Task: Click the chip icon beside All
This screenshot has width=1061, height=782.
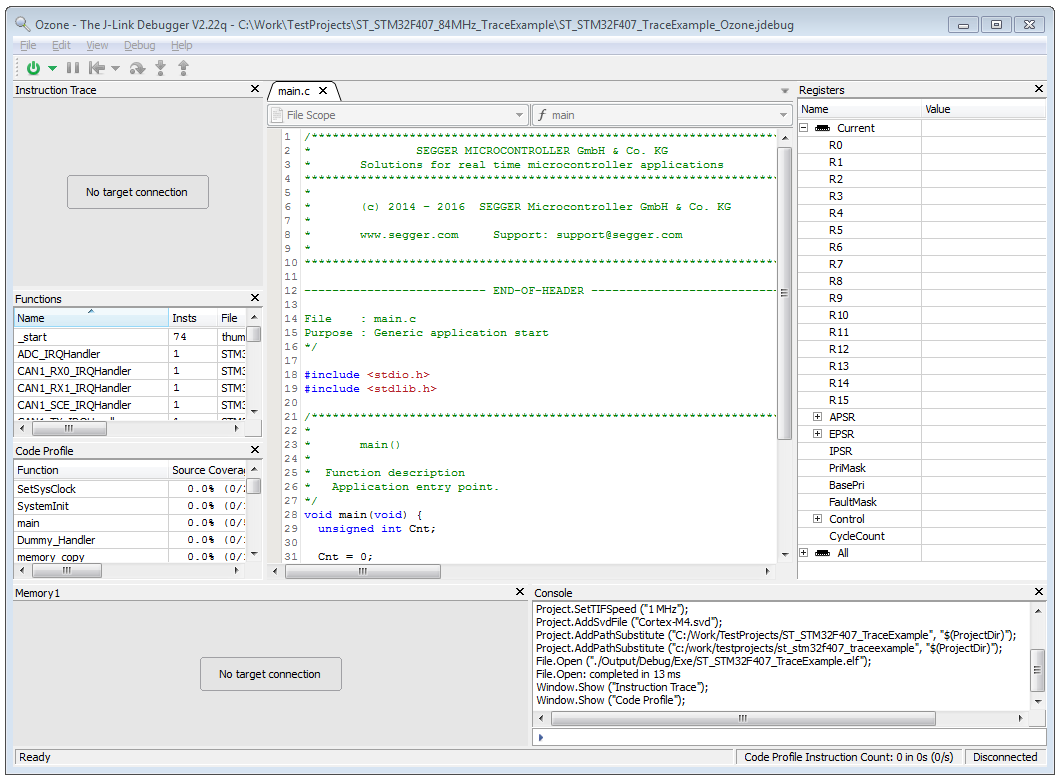Action: click(x=823, y=553)
